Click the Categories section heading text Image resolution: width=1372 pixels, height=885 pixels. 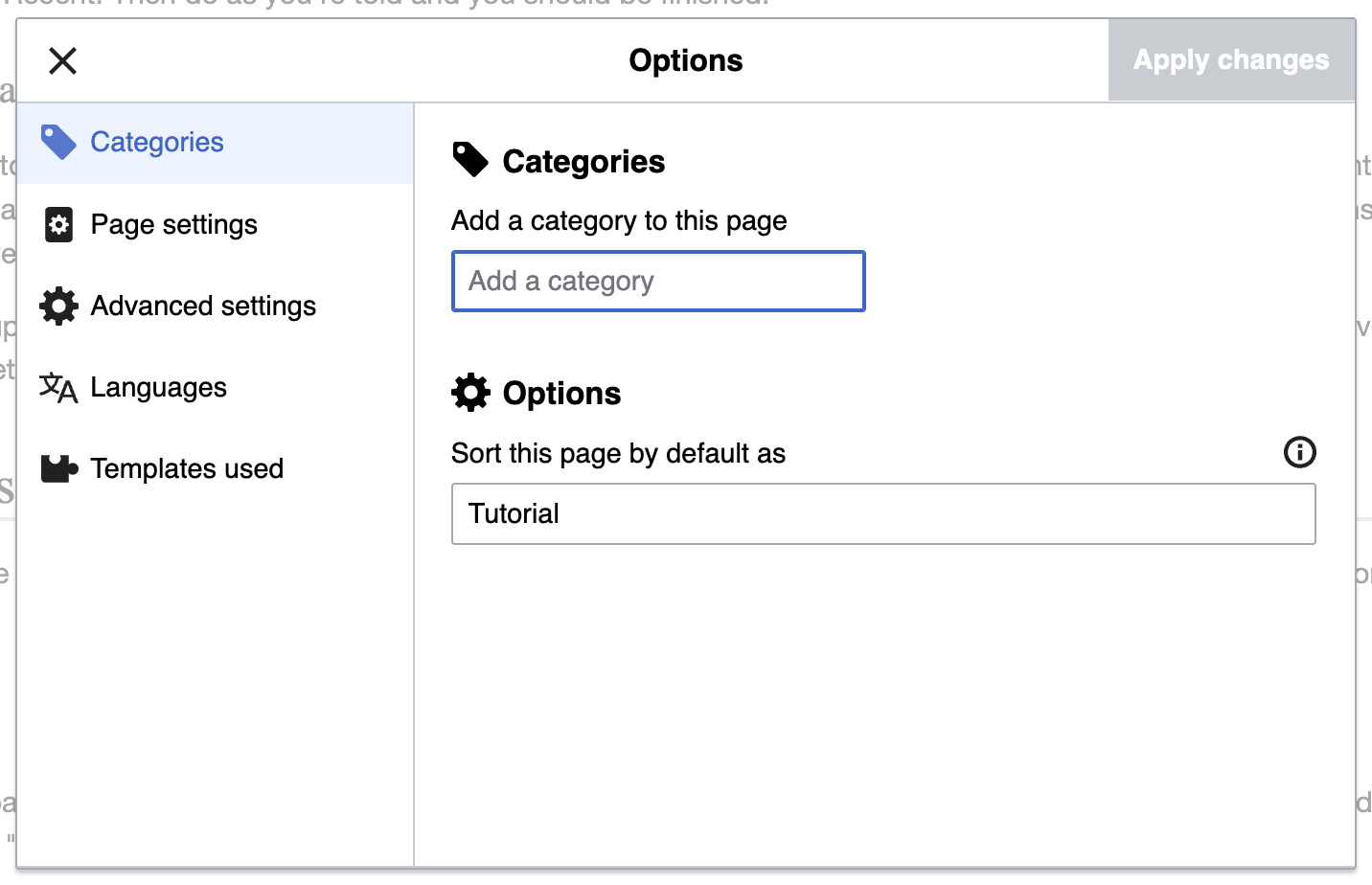point(583,162)
